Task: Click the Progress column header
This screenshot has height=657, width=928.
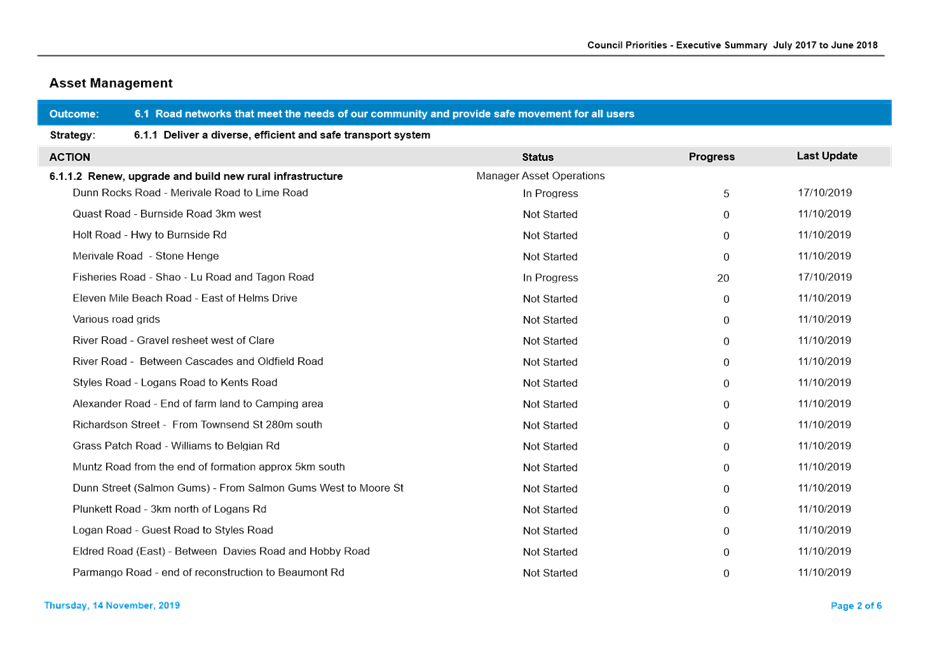Action: tap(711, 157)
